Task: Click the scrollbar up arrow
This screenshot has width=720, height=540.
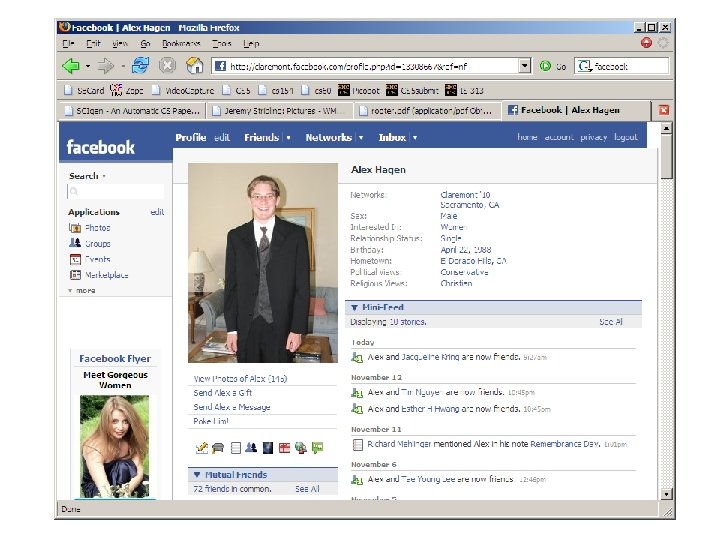Action: 667,128
